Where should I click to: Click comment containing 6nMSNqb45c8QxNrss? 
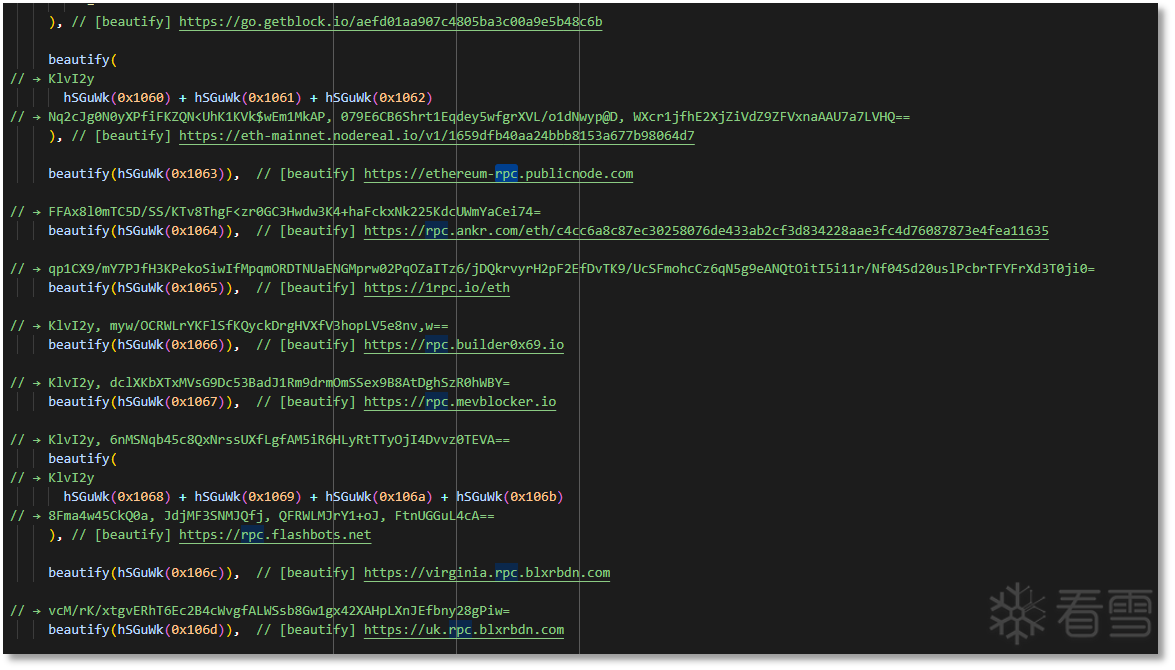pos(260,439)
